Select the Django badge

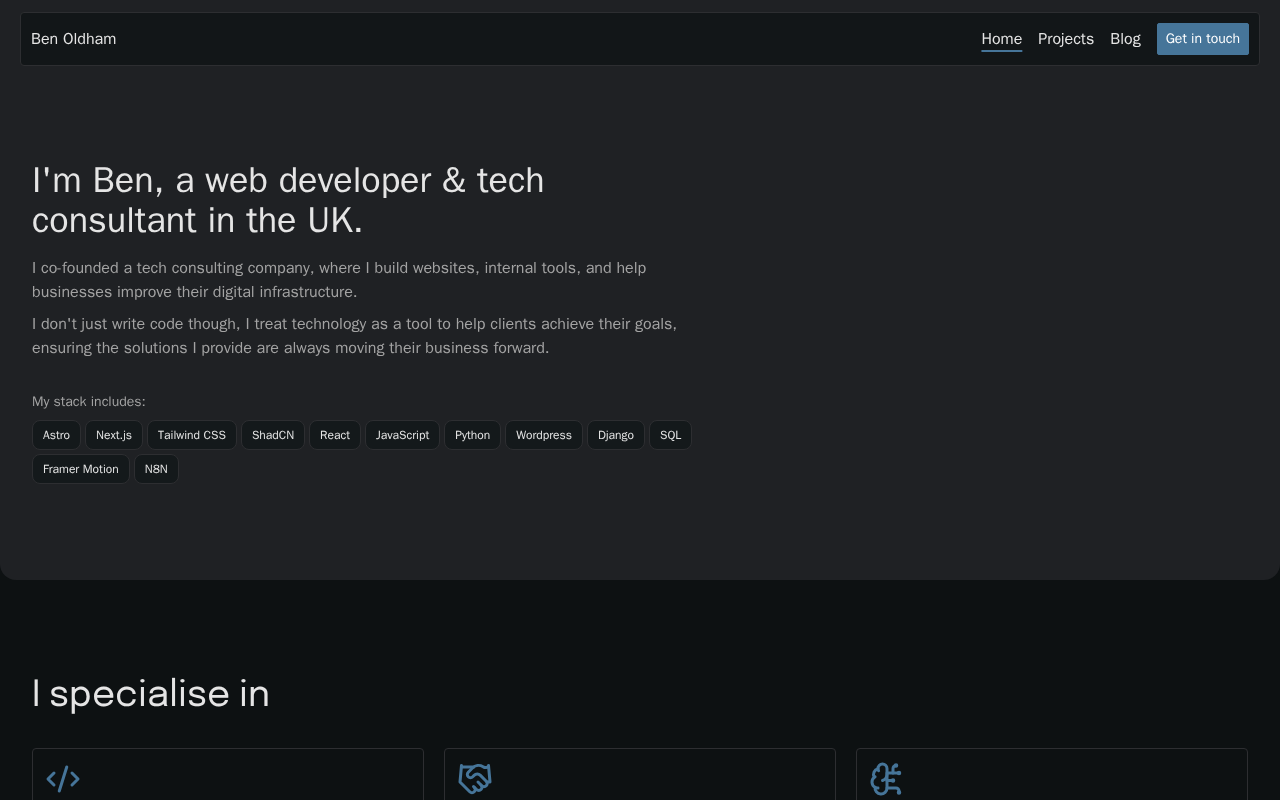point(616,435)
